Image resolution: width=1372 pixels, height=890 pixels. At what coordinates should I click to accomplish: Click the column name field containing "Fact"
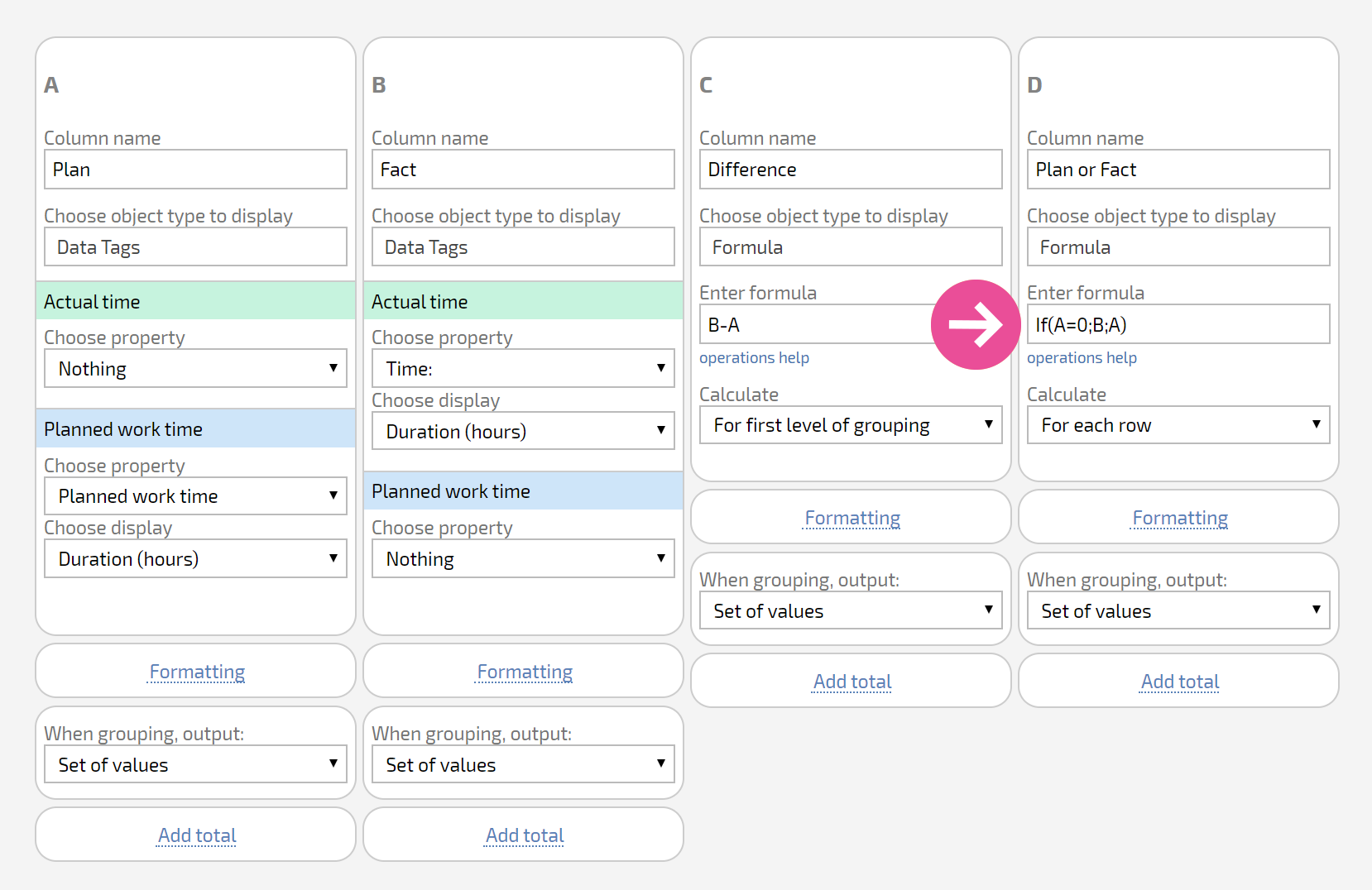(x=523, y=170)
